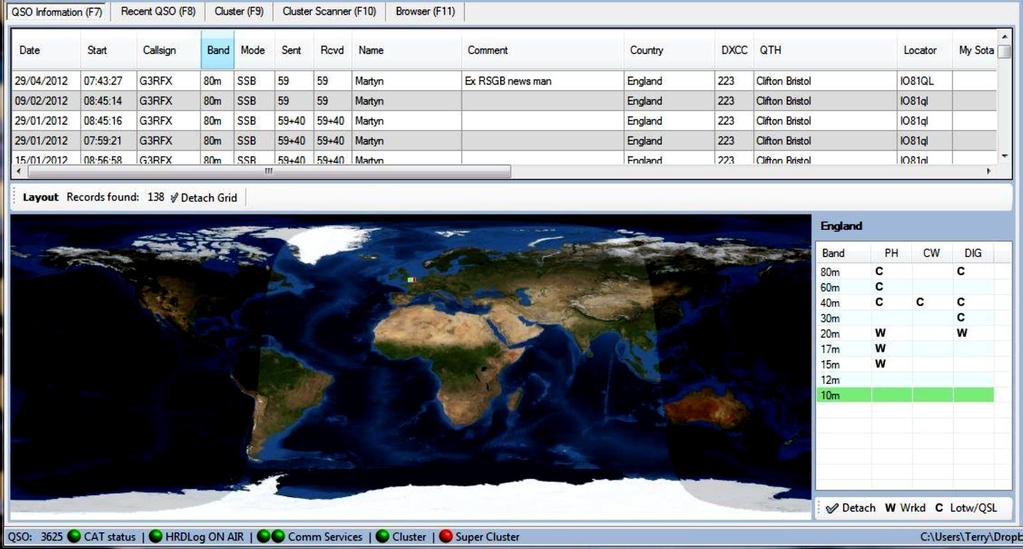Select the 12m band row

(x=906, y=380)
